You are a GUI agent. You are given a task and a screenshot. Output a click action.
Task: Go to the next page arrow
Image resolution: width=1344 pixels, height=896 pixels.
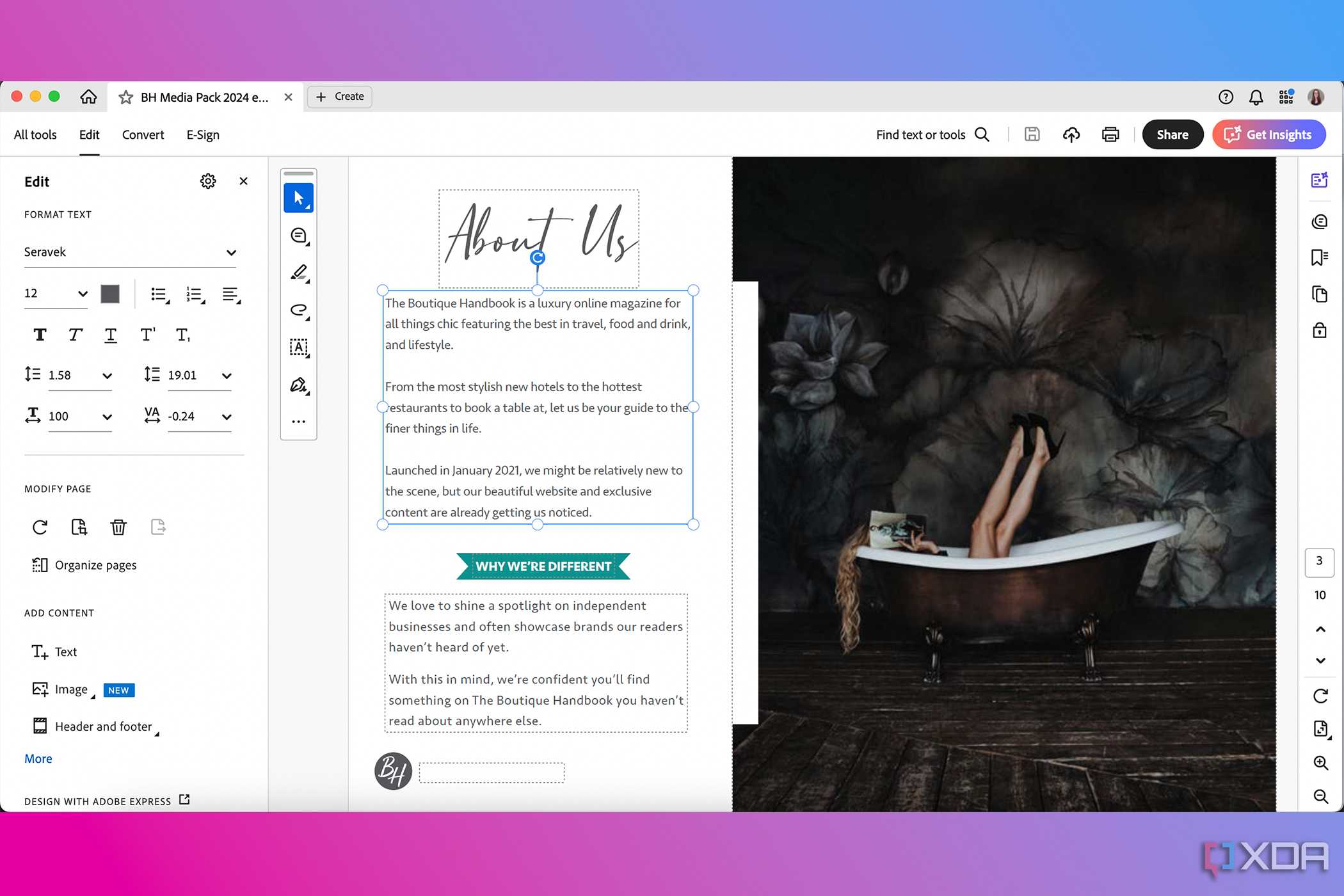tap(1320, 660)
